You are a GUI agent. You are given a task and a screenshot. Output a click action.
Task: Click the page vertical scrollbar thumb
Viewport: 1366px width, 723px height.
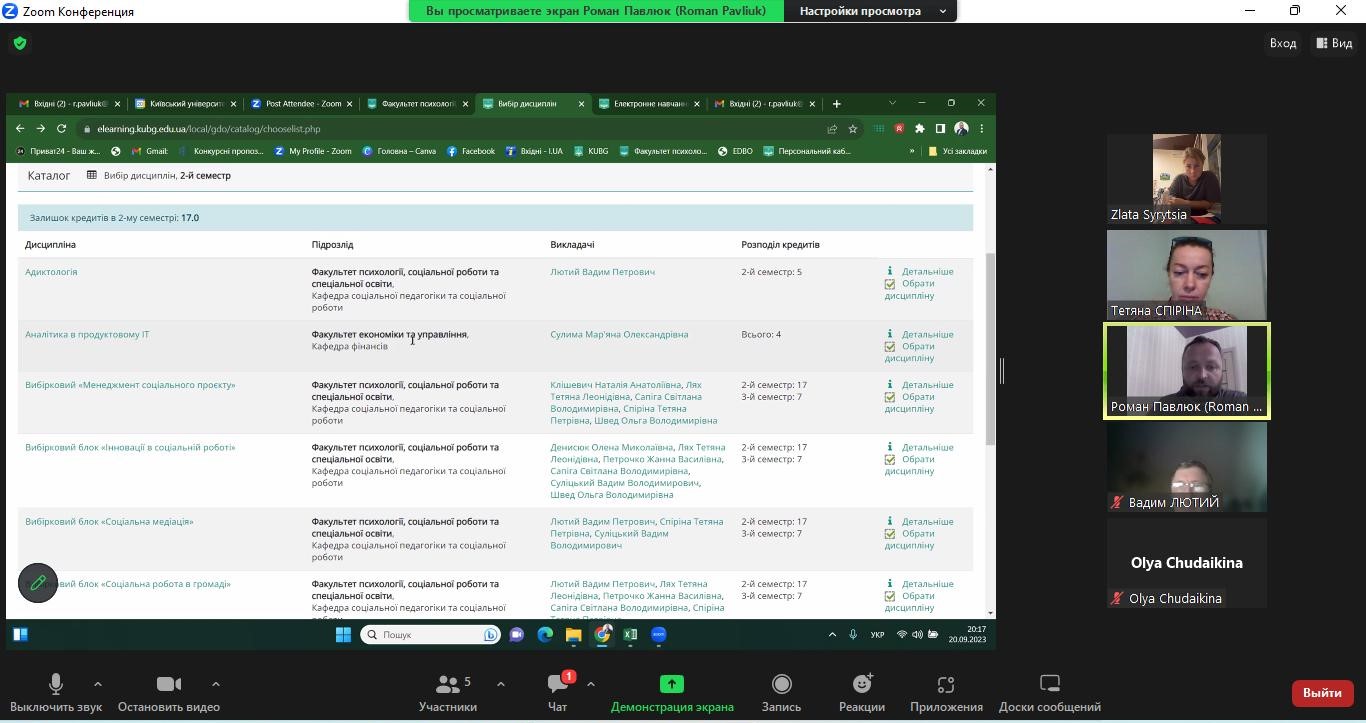pos(991,348)
